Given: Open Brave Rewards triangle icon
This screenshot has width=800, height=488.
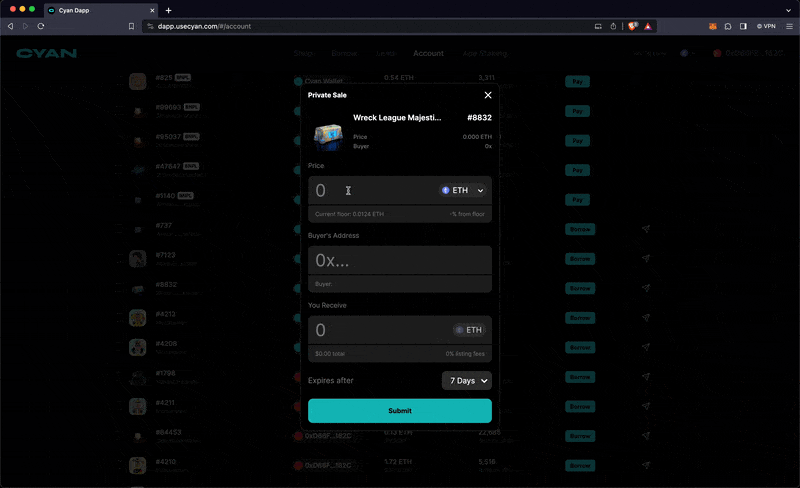Looking at the screenshot, I should tap(647, 26).
